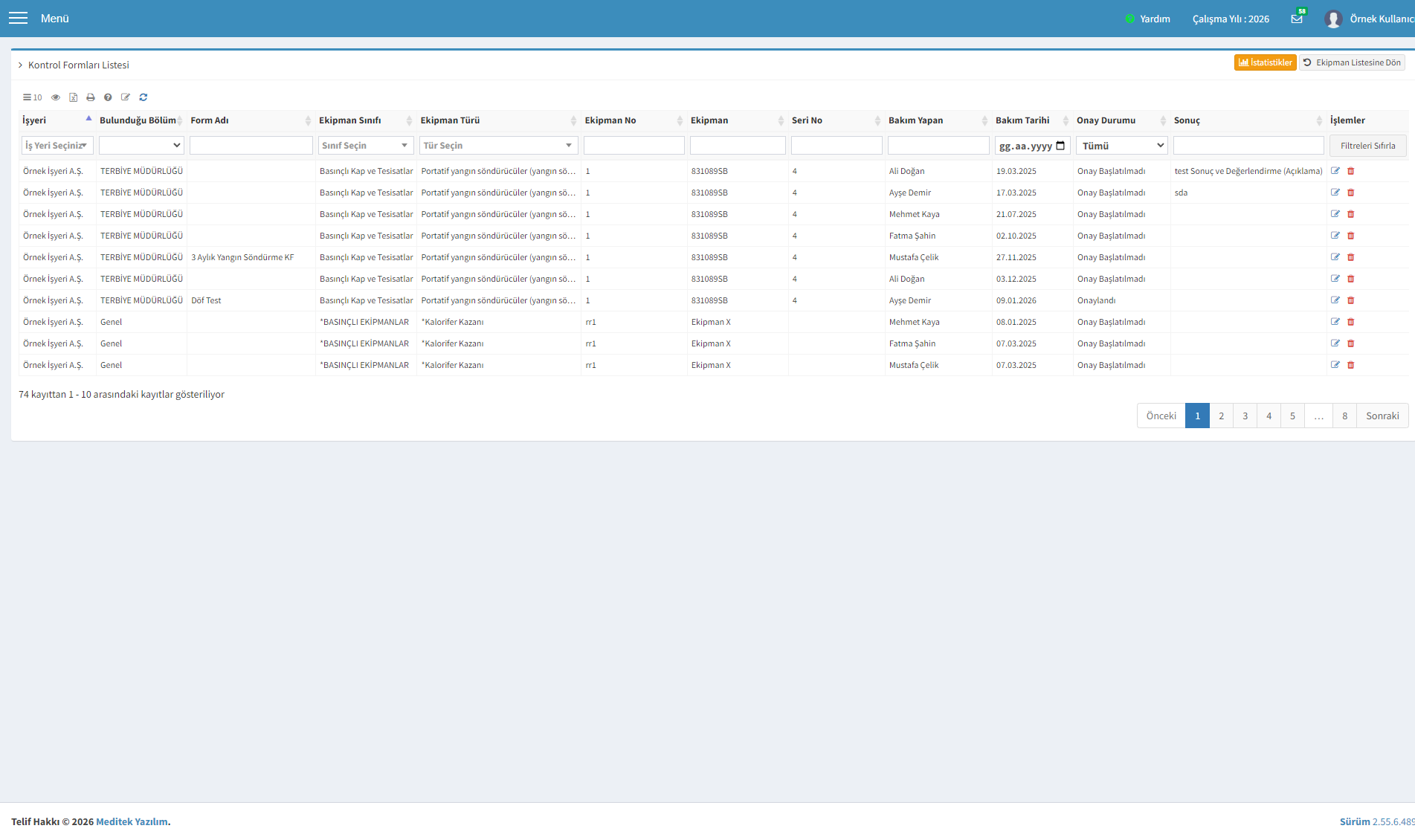Open the İş Yeri Seçiniz dropdown
The width and height of the screenshot is (1415, 840).
click(57, 146)
